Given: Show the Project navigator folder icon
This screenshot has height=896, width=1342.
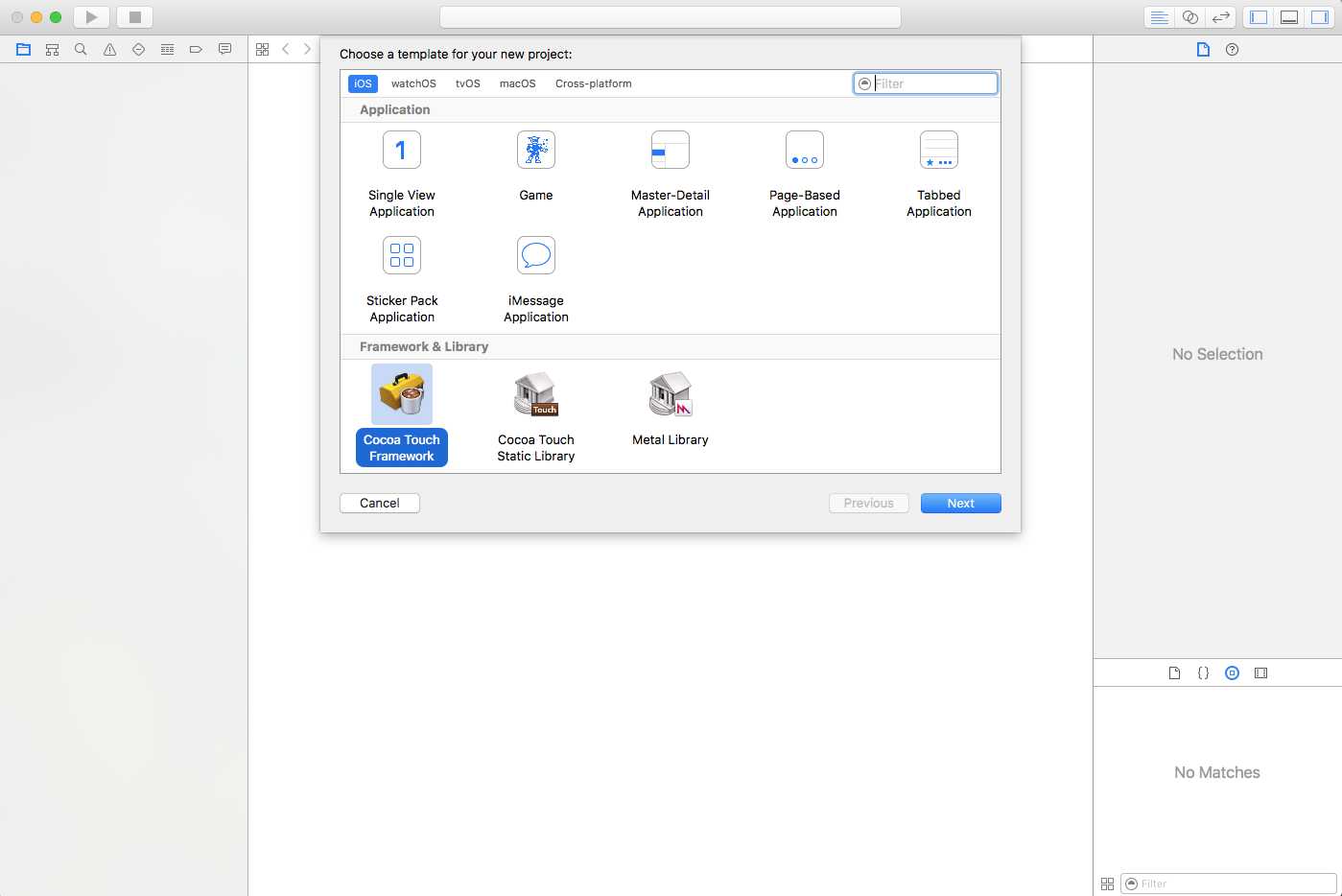Looking at the screenshot, I should pos(23,49).
